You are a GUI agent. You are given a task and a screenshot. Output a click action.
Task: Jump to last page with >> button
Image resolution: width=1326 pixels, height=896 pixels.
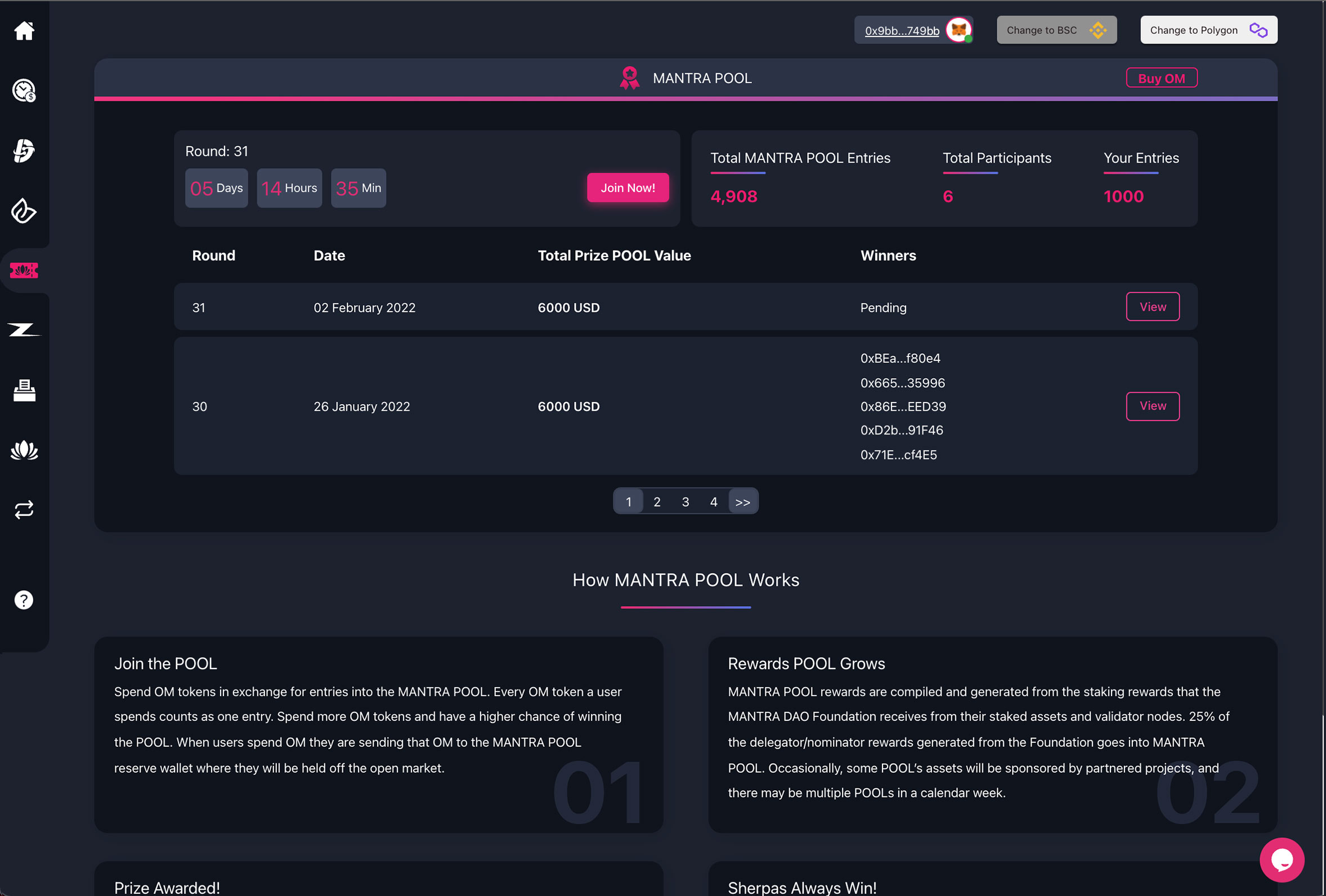tap(743, 501)
